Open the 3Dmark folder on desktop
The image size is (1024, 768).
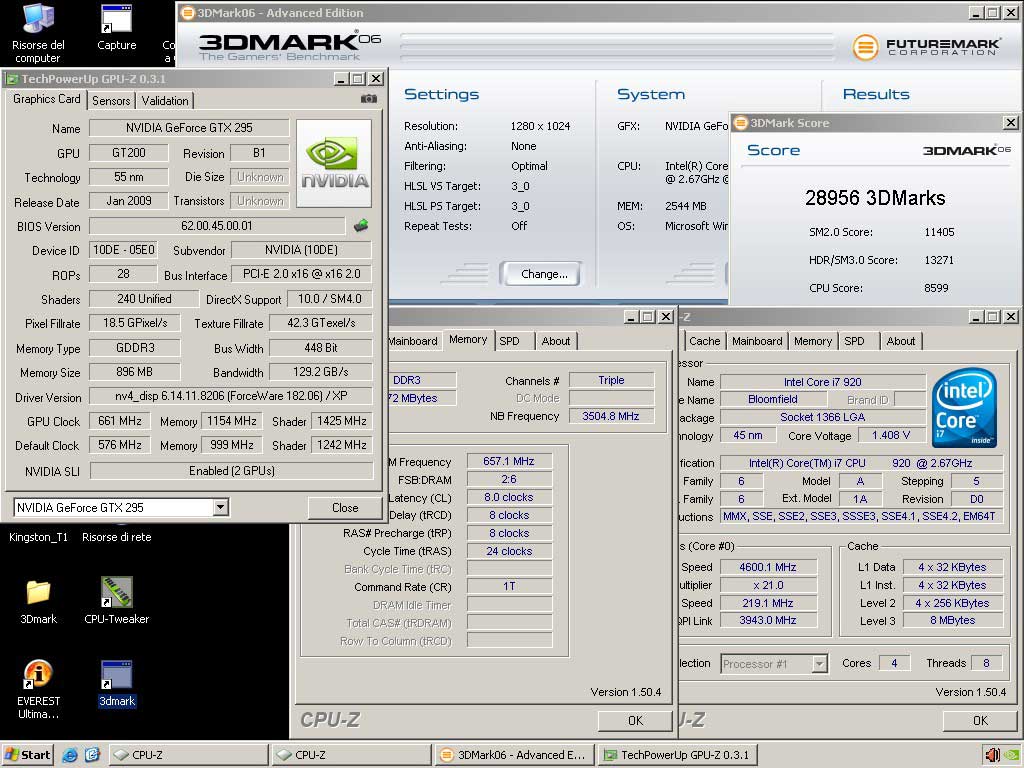coord(38,601)
